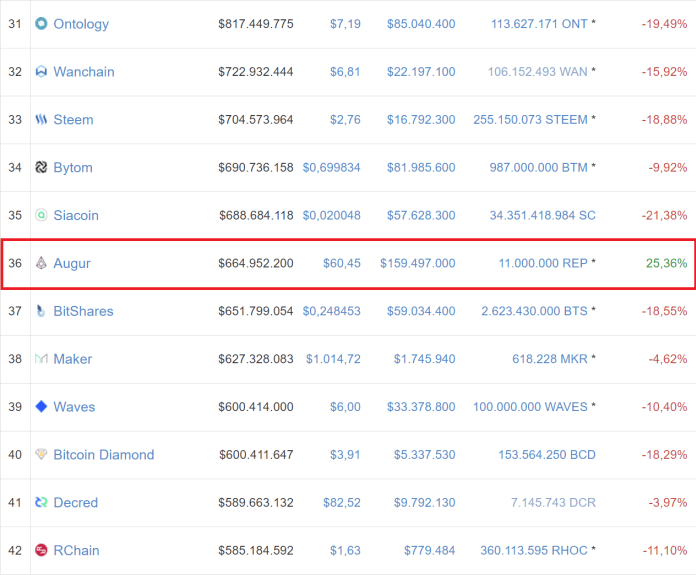Open the BitShares coin page link
This screenshot has height=575, width=696.
pyautogui.click(x=83, y=311)
